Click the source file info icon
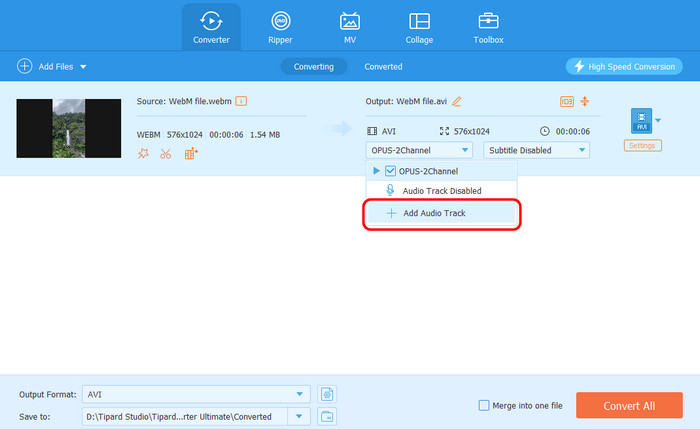Viewport: 700px width, 429px height. tap(241, 101)
